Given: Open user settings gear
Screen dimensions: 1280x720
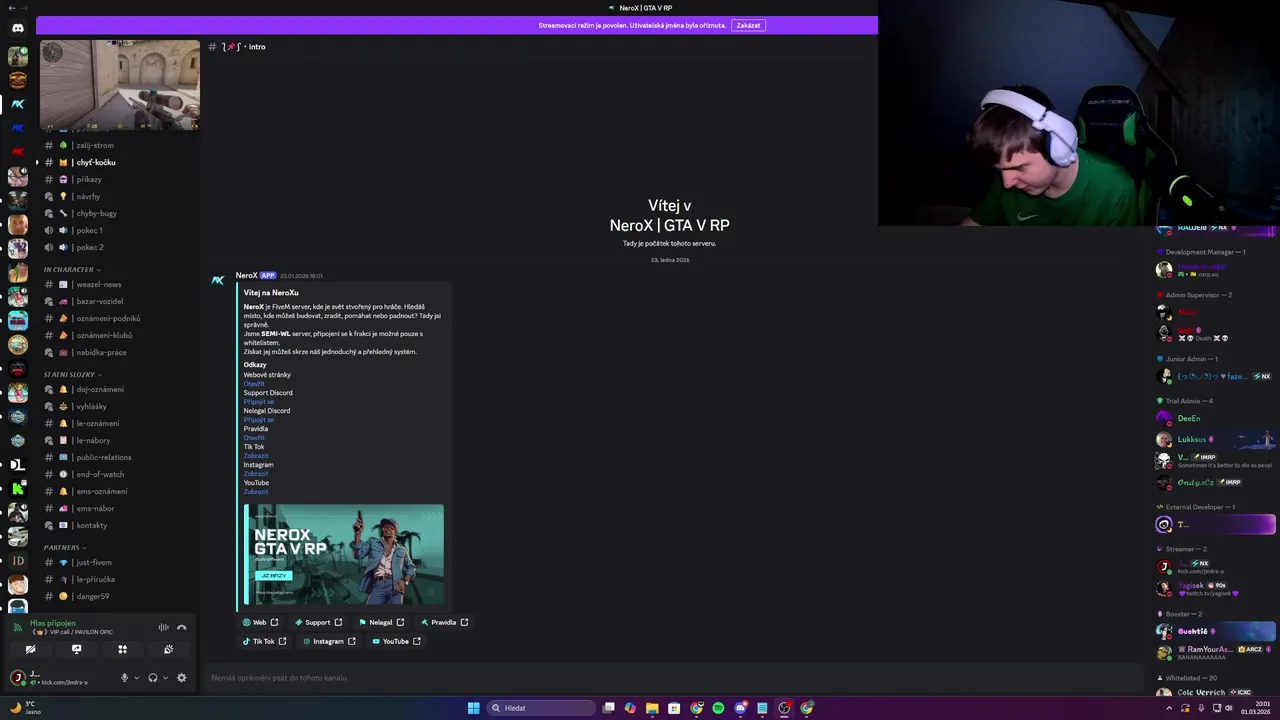Looking at the screenshot, I should pos(181,678).
